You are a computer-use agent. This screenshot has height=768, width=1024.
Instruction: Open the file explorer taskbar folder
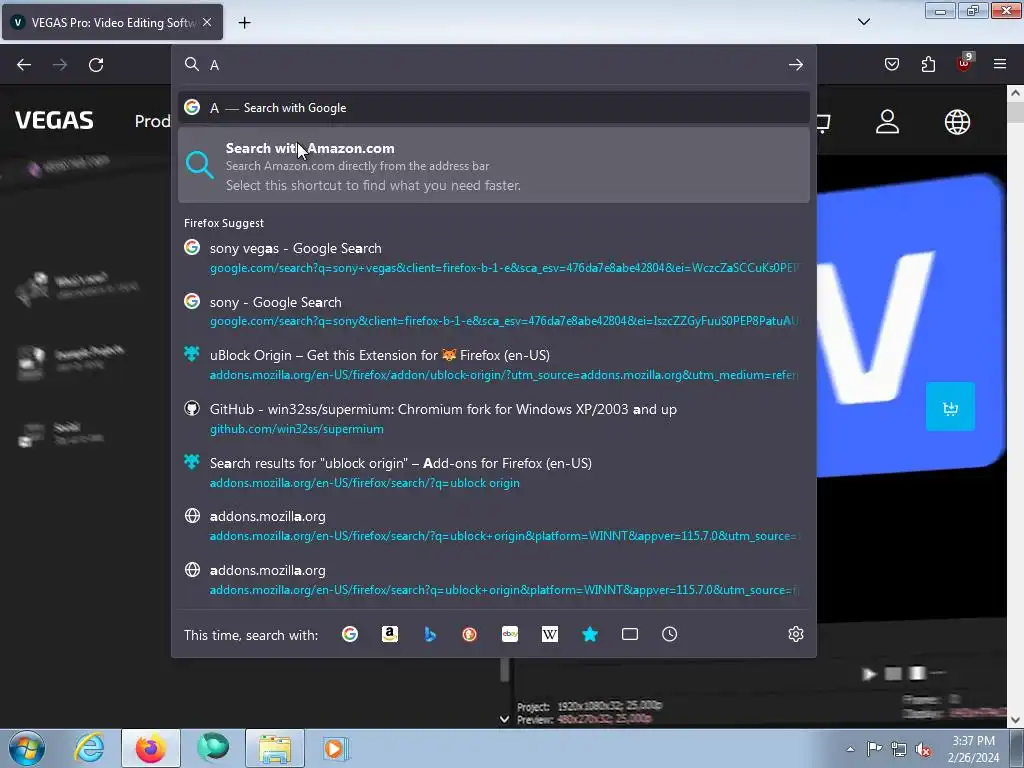click(275, 748)
